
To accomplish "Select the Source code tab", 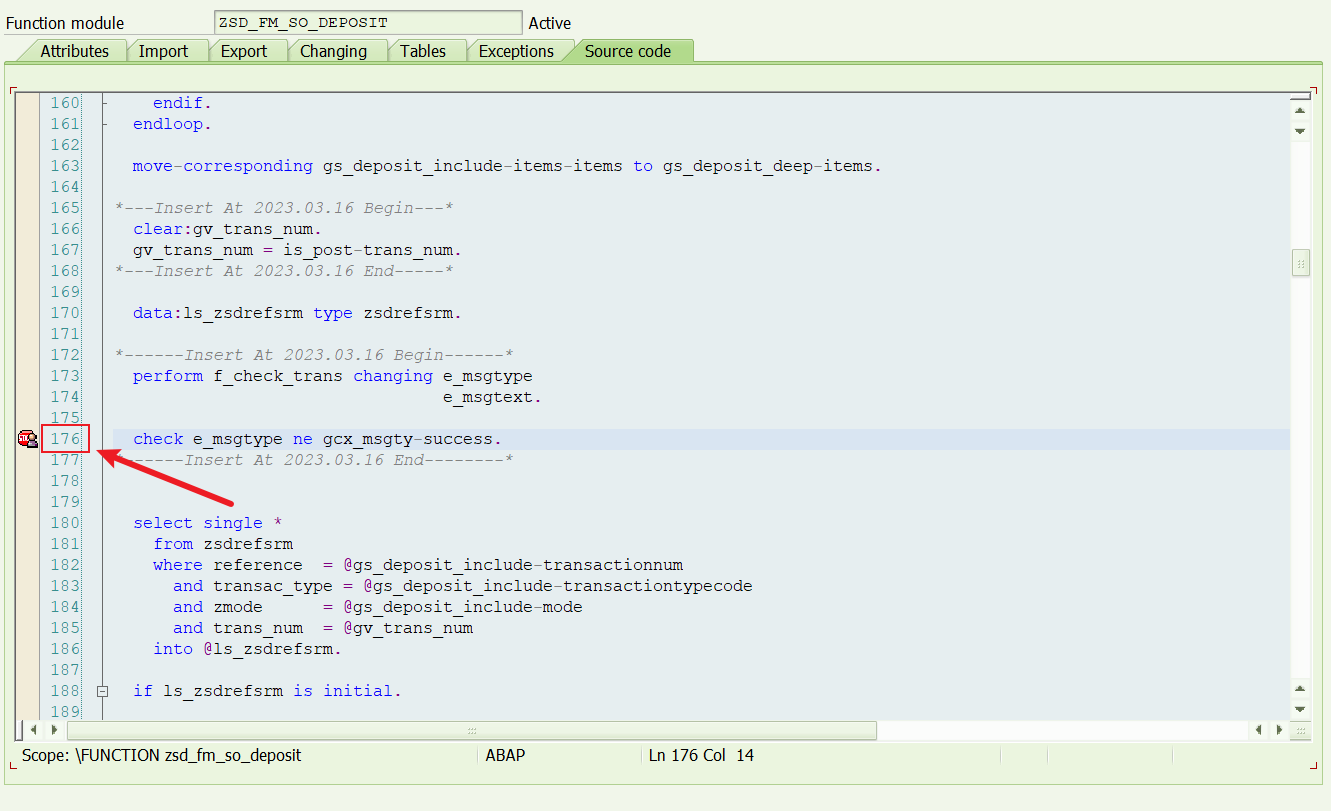I will pos(627,51).
